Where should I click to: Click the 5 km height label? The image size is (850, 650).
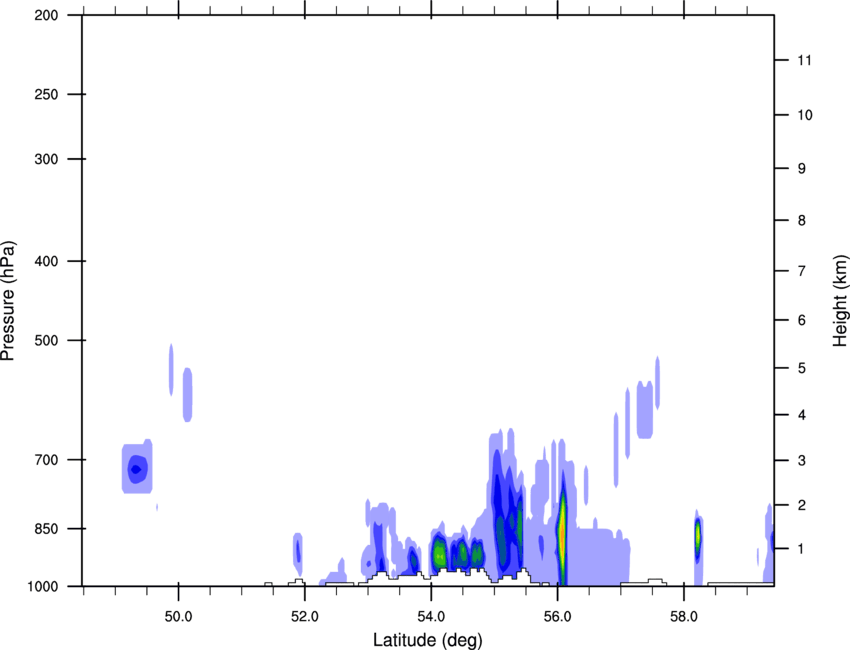[801, 368]
